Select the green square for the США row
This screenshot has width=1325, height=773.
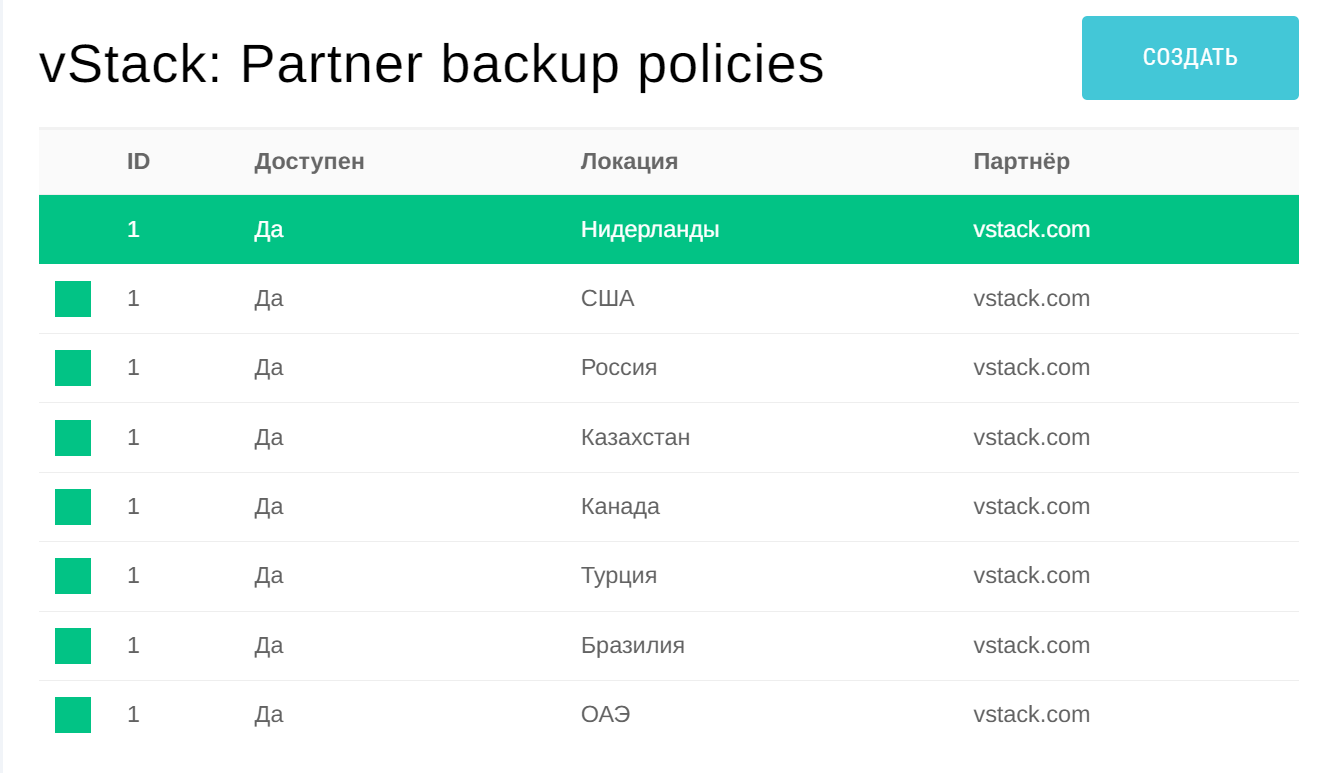[73, 299]
